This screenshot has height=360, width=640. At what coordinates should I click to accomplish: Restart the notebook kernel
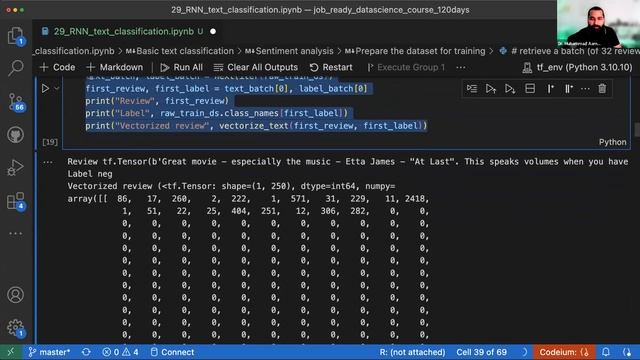(331, 67)
